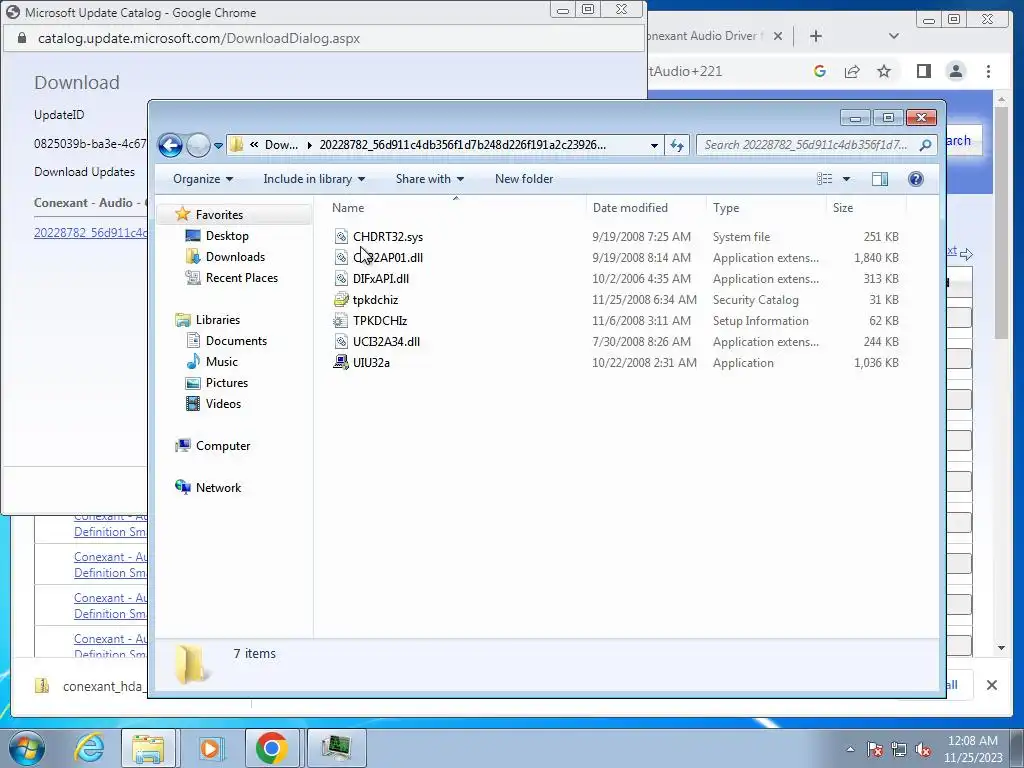Toggle the Chrome side panel icon
This screenshot has width=1024, height=768.
pos(923,71)
